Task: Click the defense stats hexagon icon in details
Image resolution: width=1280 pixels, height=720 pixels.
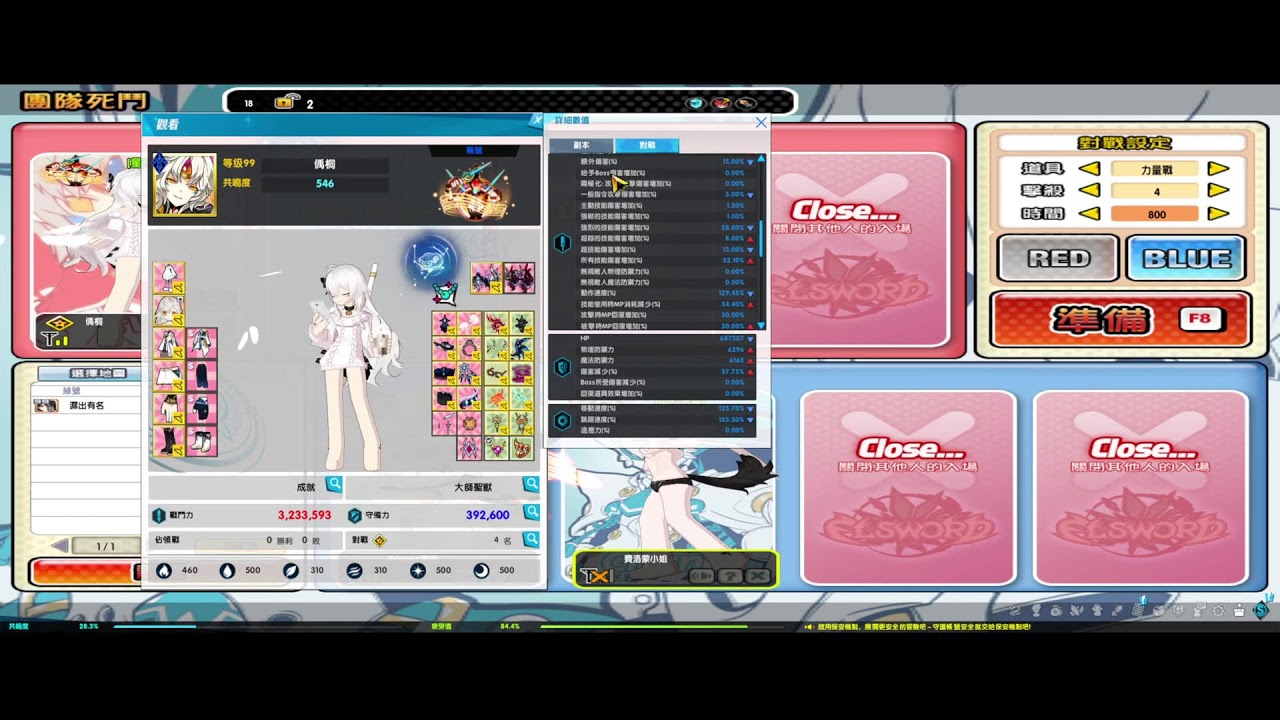Action: (562, 367)
